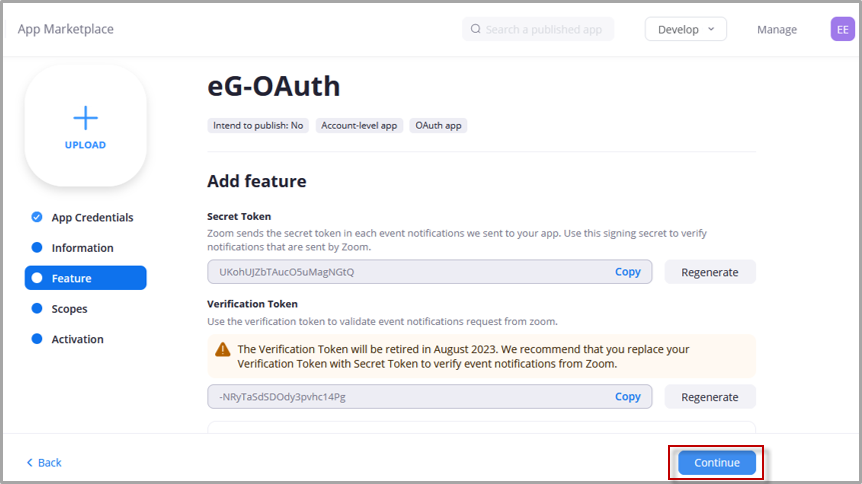This screenshot has width=862, height=484.
Task: Click the Add feature heading
Action: pos(257,181)
